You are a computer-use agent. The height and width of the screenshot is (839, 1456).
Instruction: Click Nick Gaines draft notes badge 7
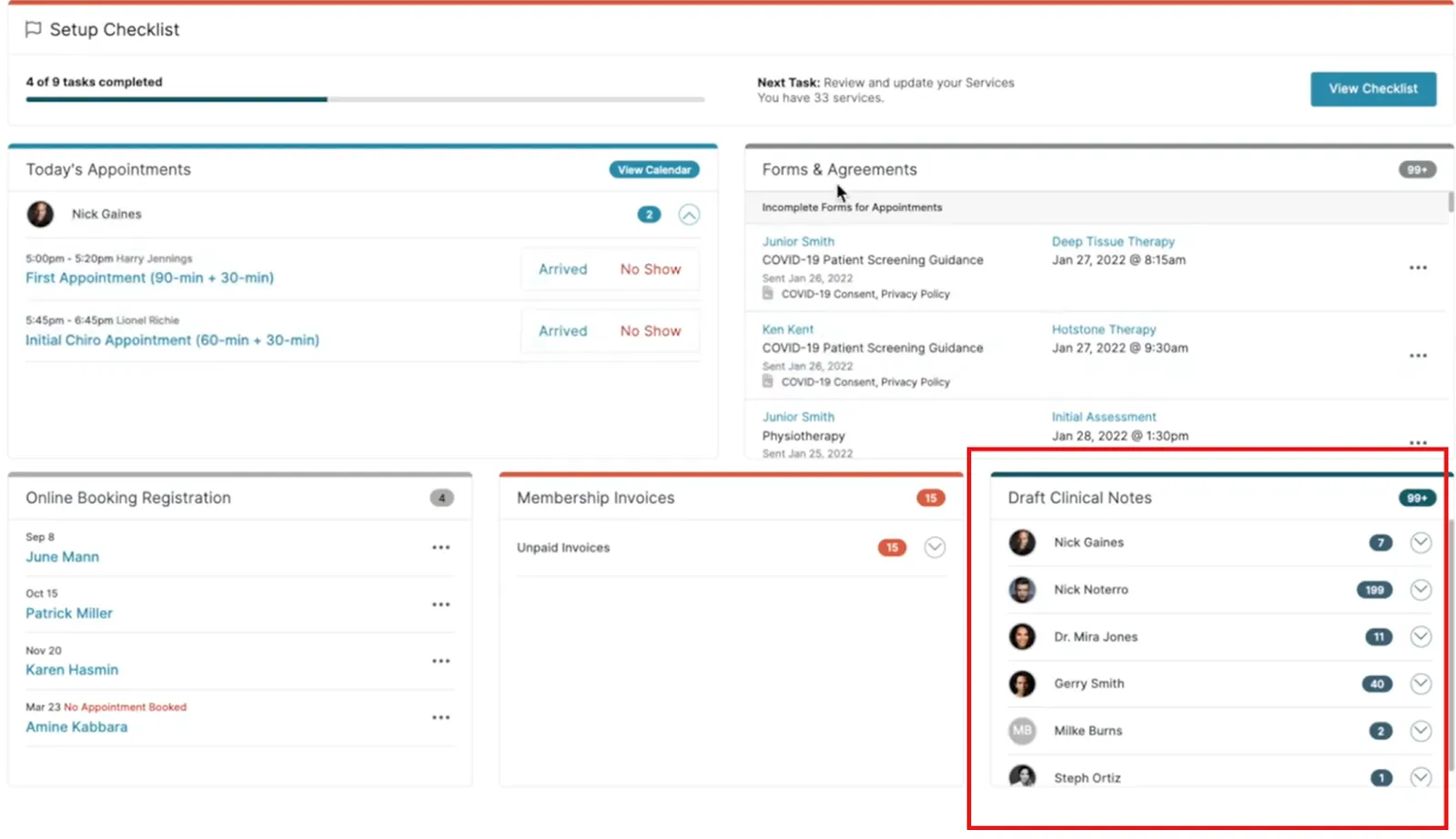[1380, 543]
